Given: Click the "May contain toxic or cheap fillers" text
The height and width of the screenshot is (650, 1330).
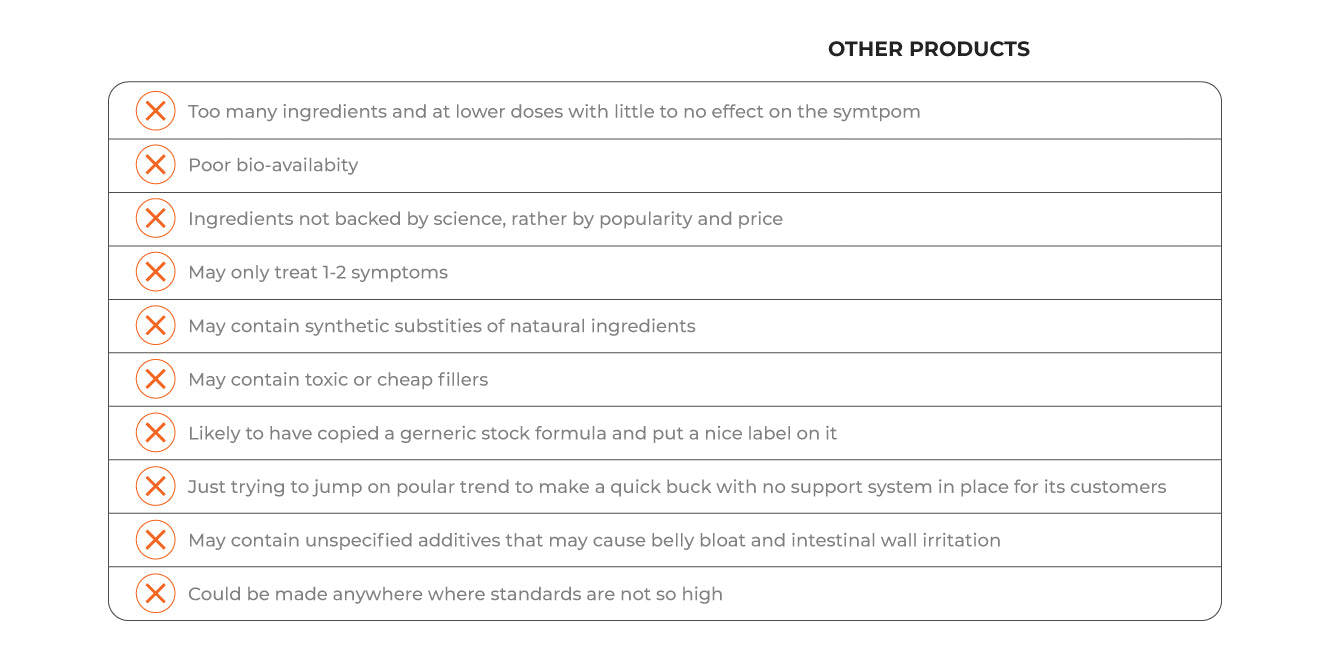Looking at the screenshot, I should click(x=338, y=379).
